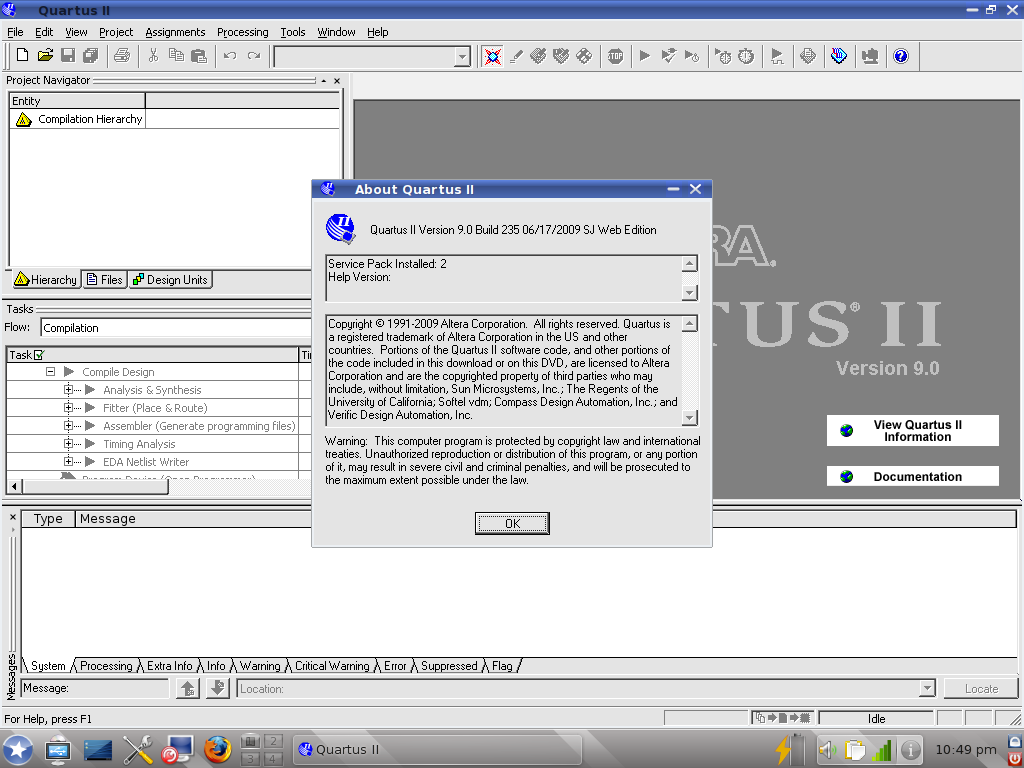
Task: Expand the Timing Analysis task
Action: [68, 443]
